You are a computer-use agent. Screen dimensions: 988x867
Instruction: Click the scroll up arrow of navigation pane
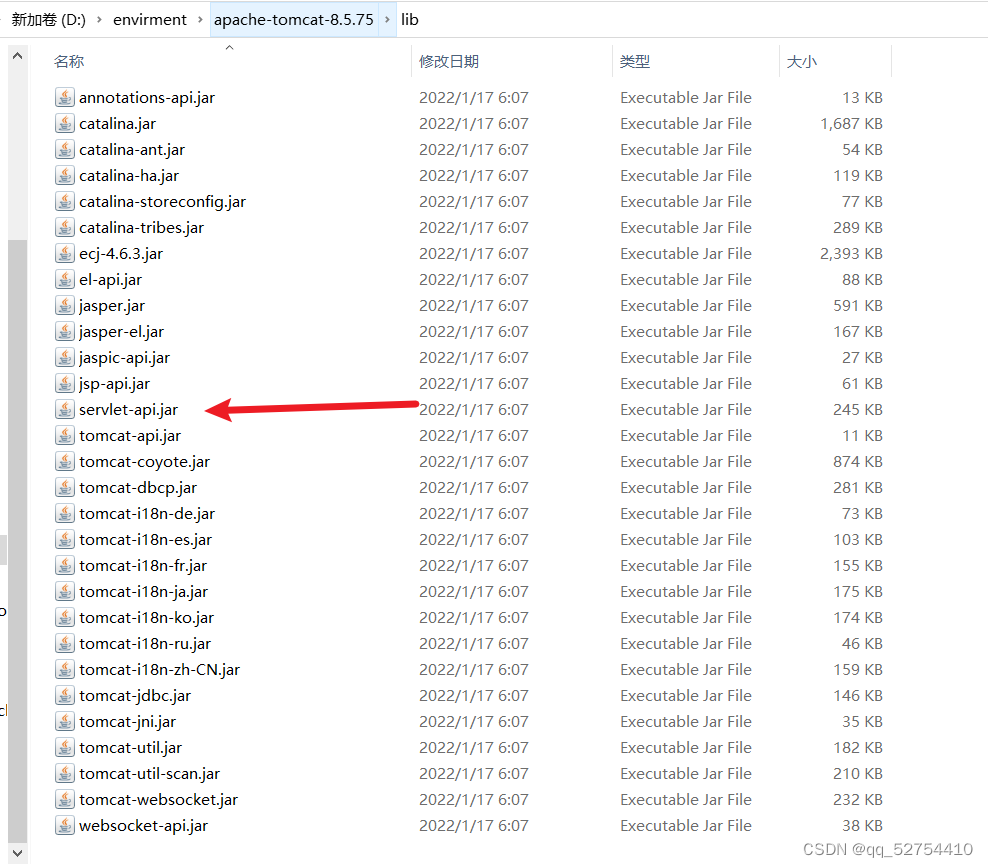(18, 56)
